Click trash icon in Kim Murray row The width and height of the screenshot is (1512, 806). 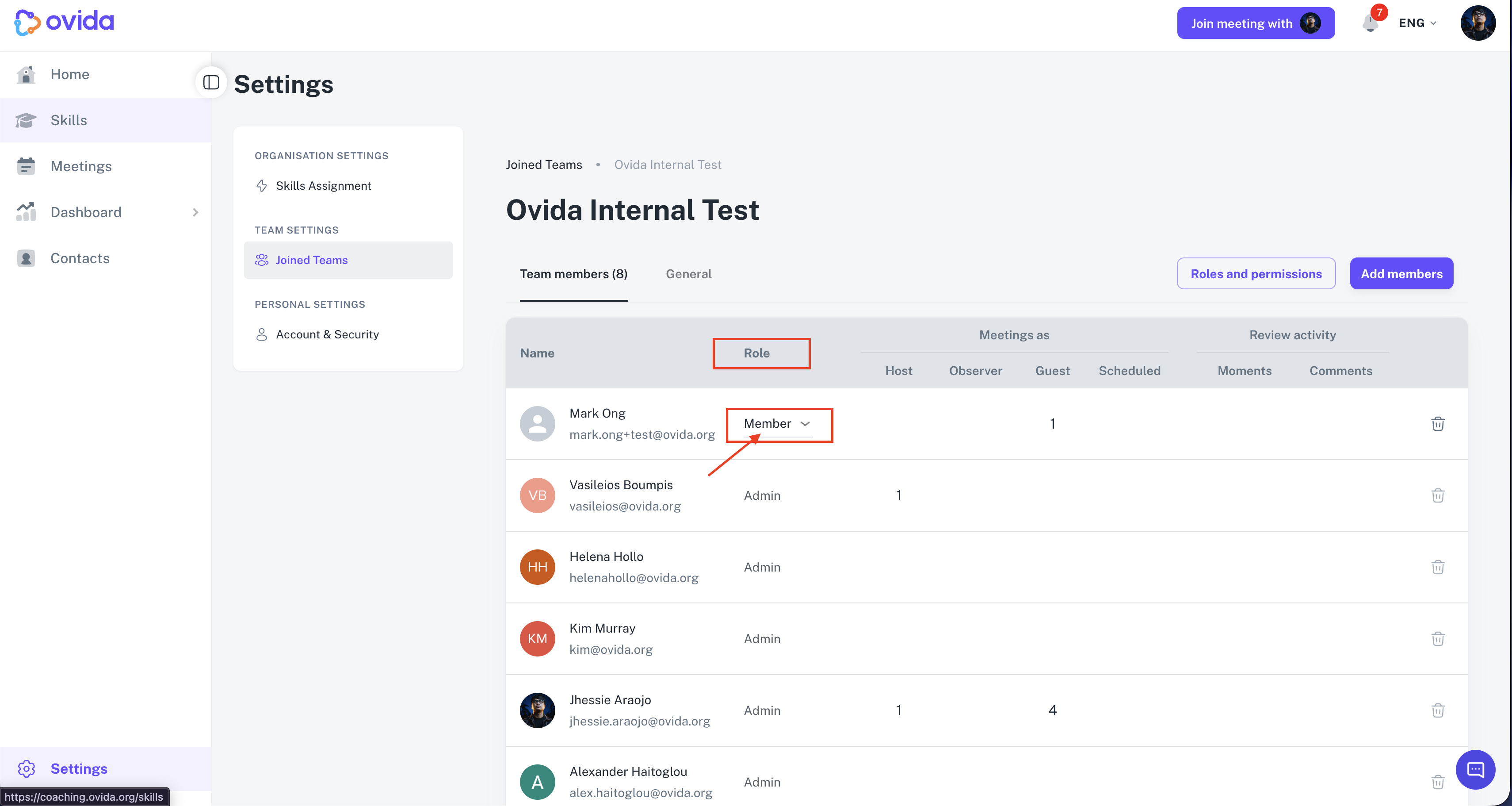(1437, 639)
